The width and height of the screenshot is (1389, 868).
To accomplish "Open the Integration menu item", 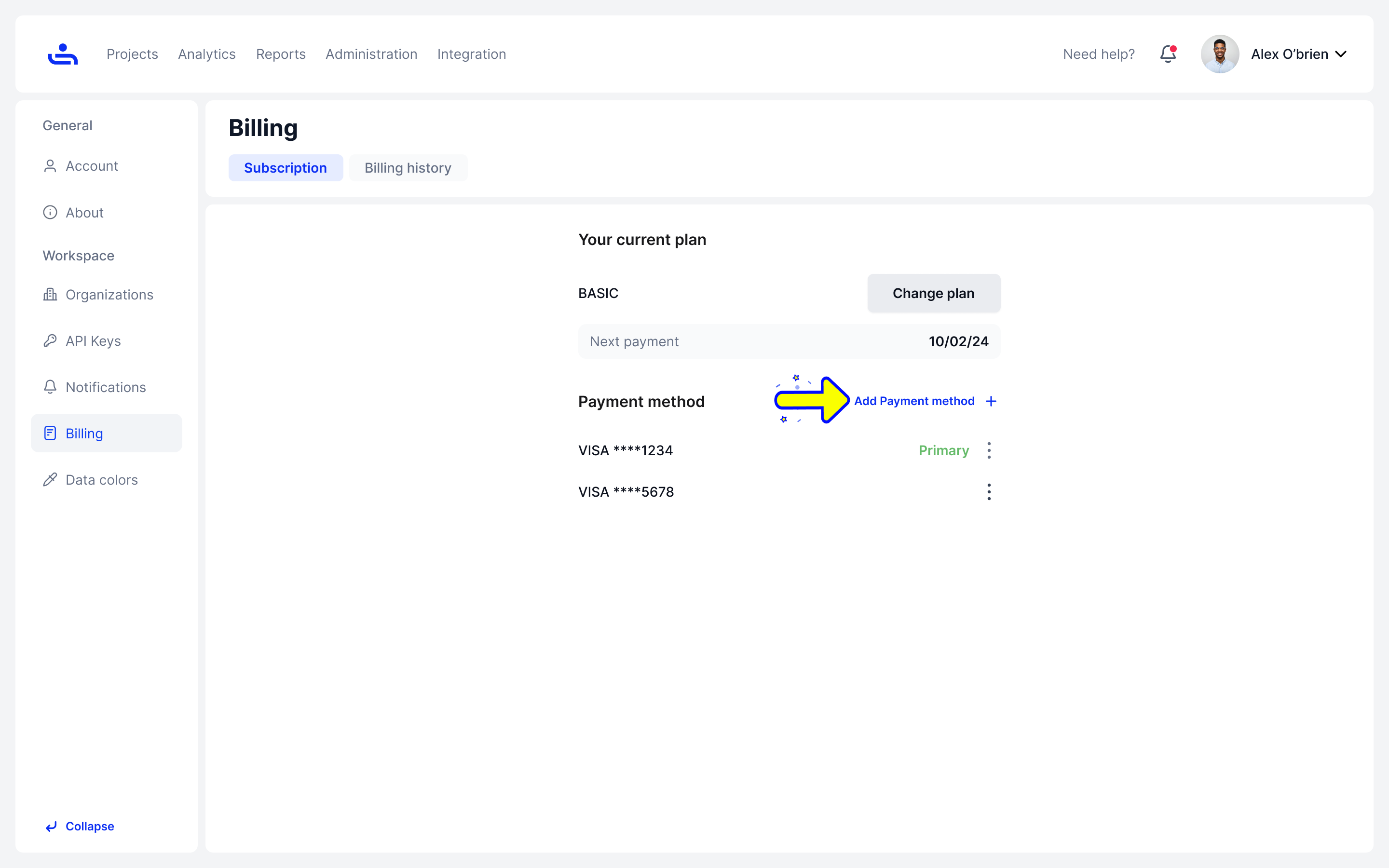I will point(471,54).
